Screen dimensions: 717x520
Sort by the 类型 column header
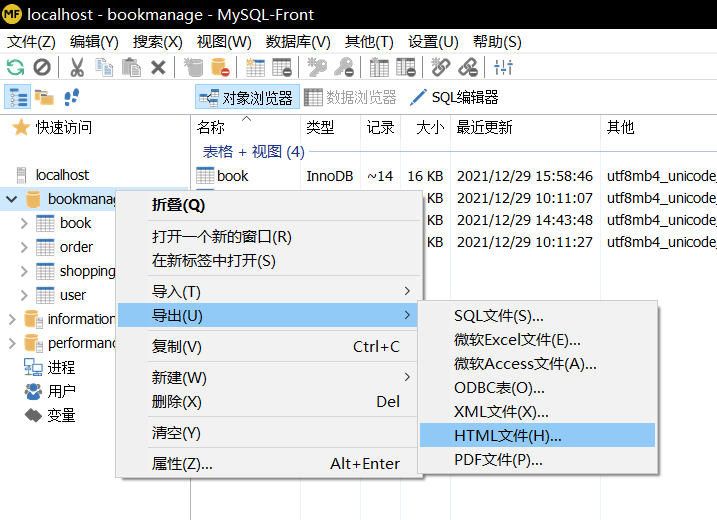point(331,127)
